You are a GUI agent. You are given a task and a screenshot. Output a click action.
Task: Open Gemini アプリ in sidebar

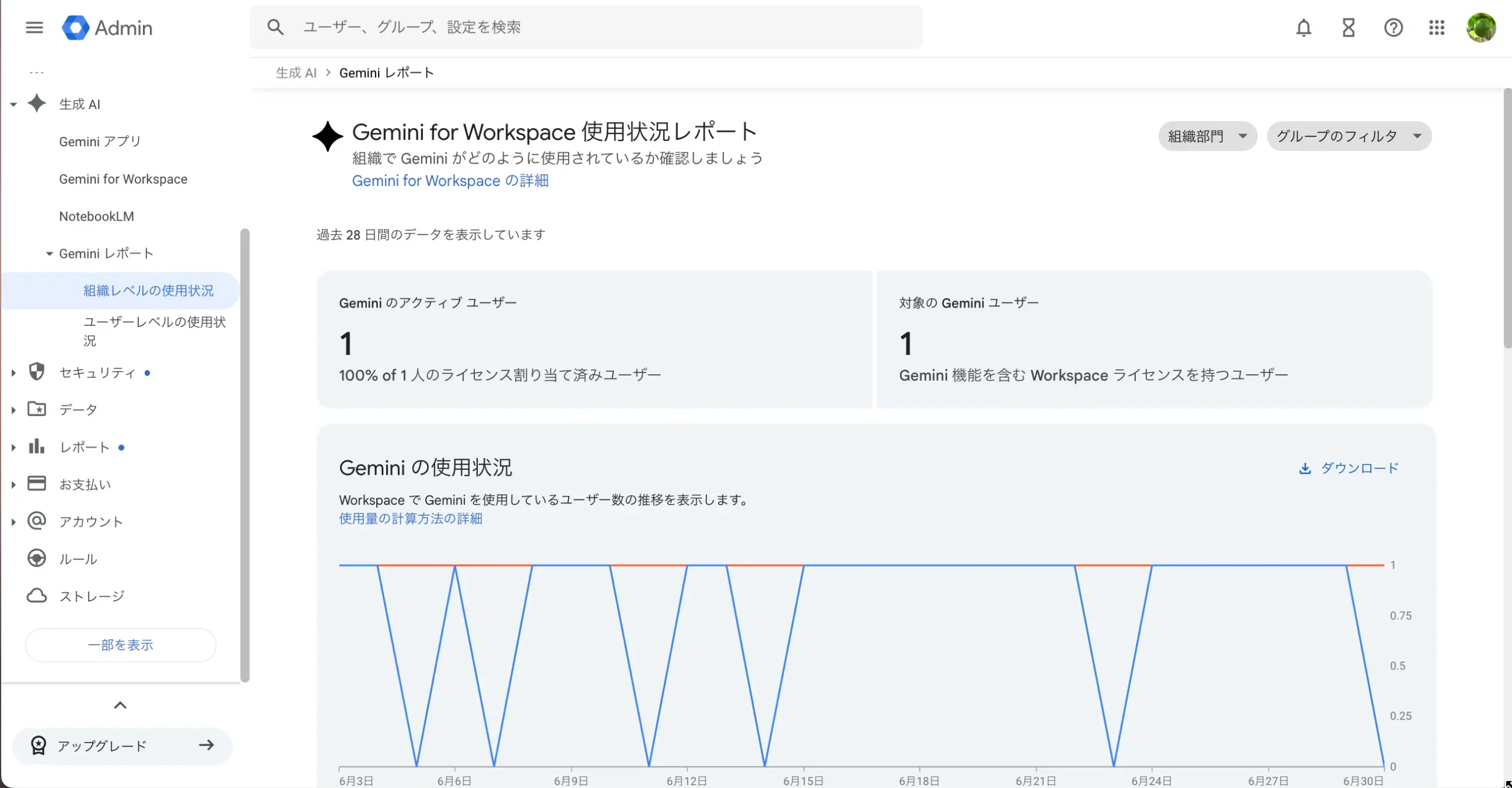click(100, 142)
